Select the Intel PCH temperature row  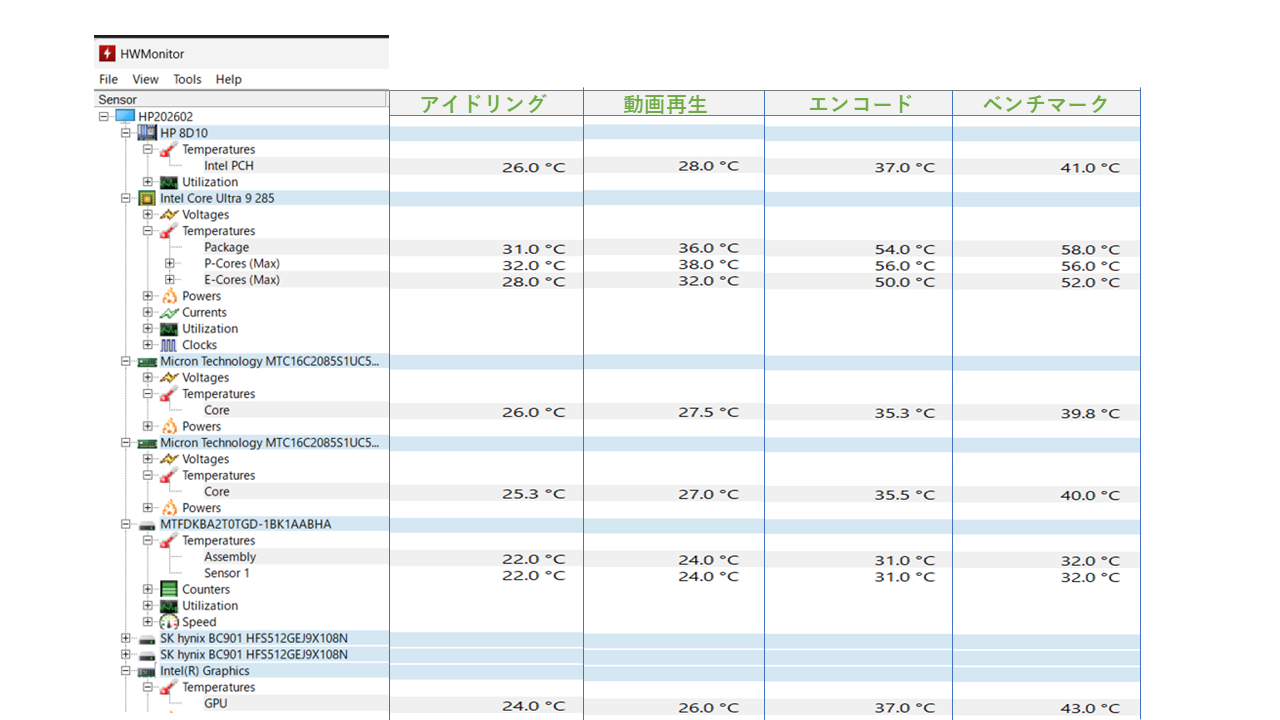coord(229,166)
